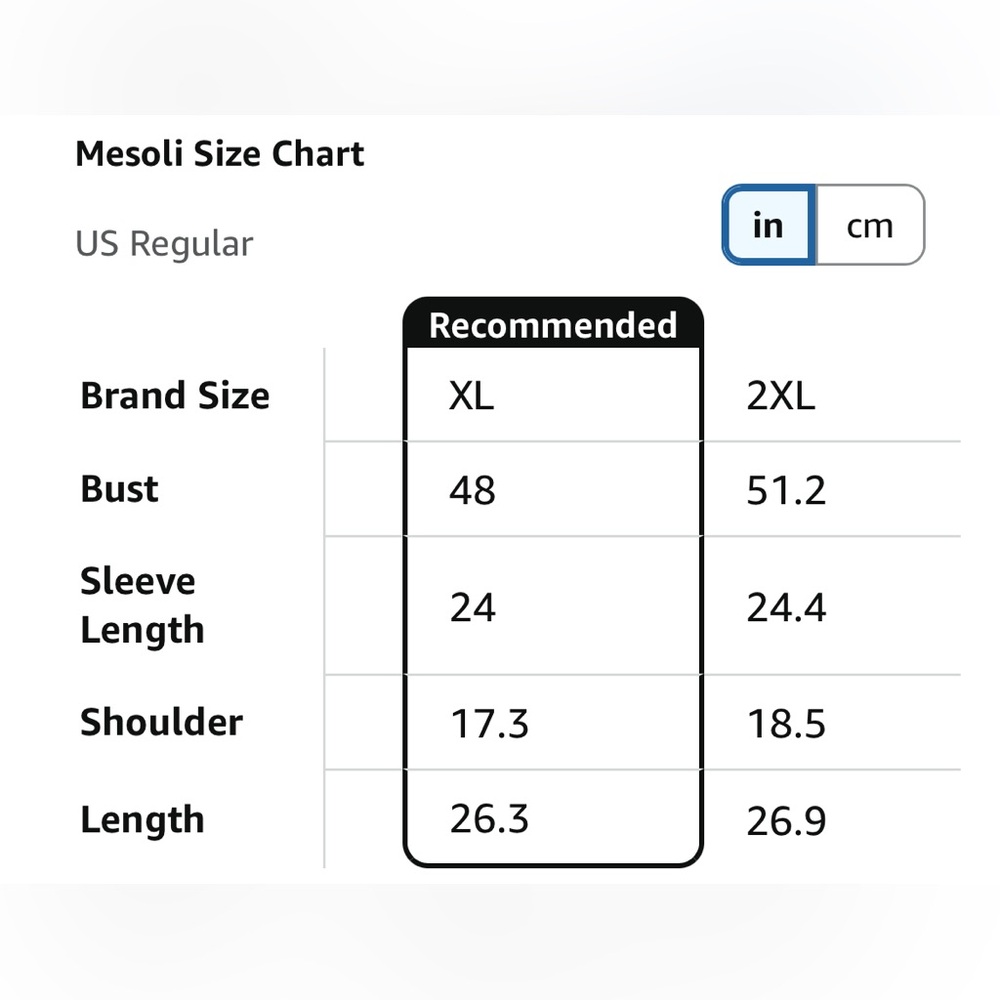Image resolution: width=1000 pixels, height=1000 pixels.
Task: Click the Shoulder row label
Action: pos(161,722)
